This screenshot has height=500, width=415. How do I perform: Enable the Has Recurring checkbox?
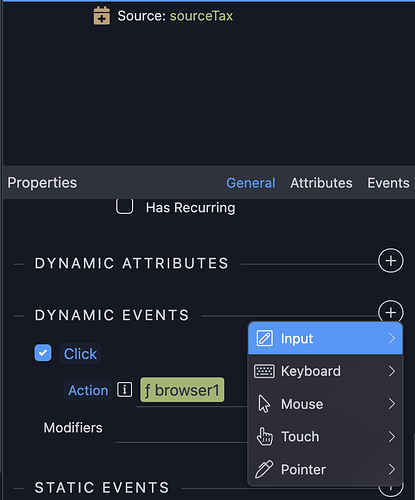click(124, 207)
